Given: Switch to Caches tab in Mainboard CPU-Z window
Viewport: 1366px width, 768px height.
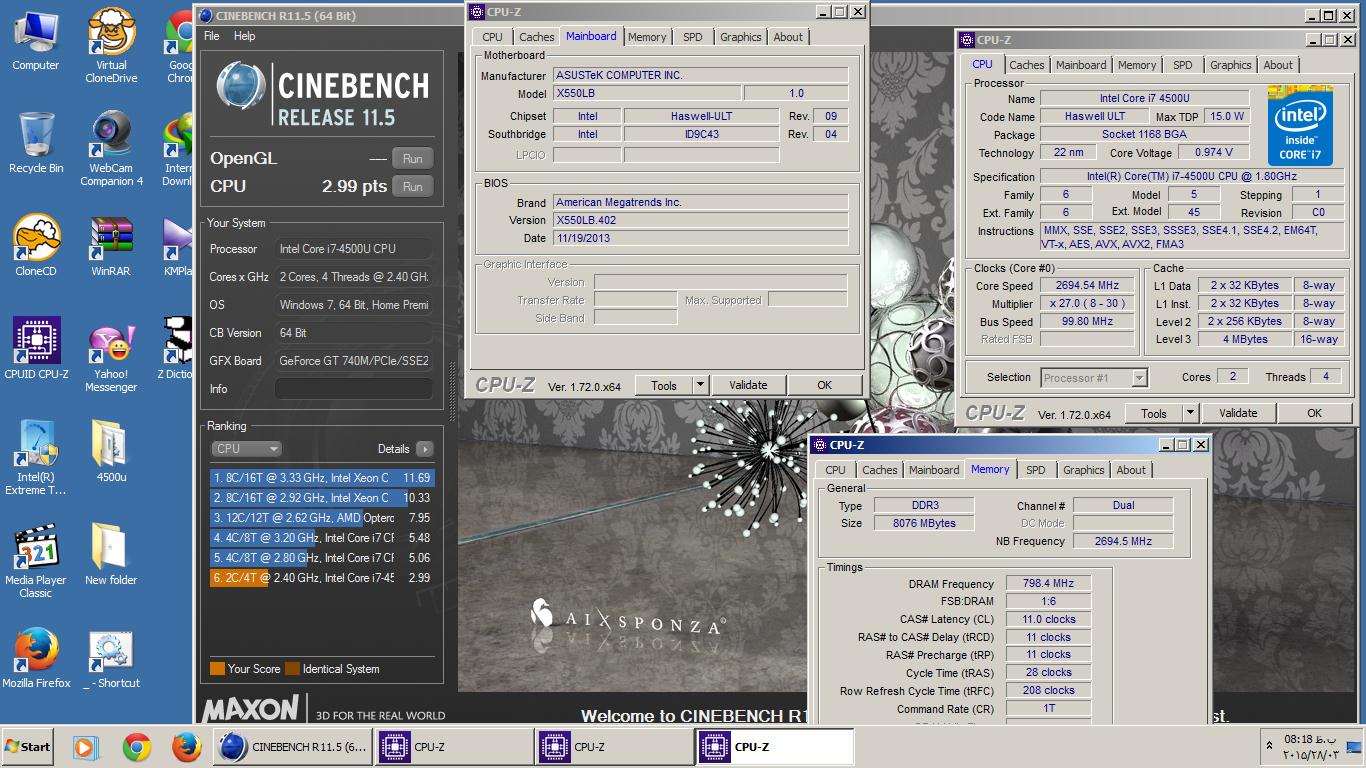Looking at the screenshot, I should pyautogui.click(x=537, y=37).
